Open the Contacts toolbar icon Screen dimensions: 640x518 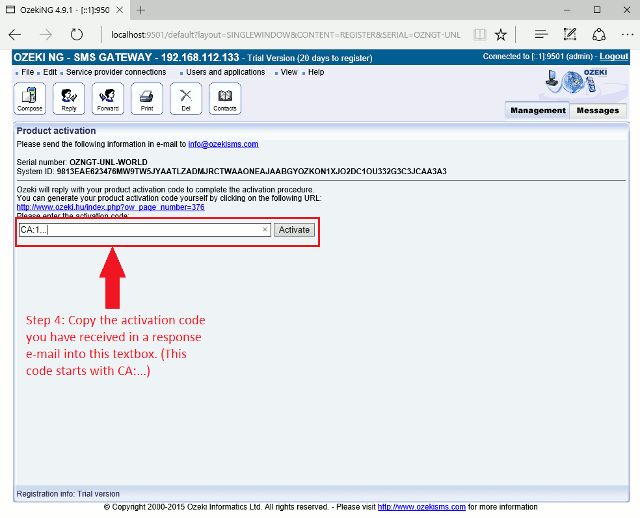pyautogui.click(x=225, y=98)
